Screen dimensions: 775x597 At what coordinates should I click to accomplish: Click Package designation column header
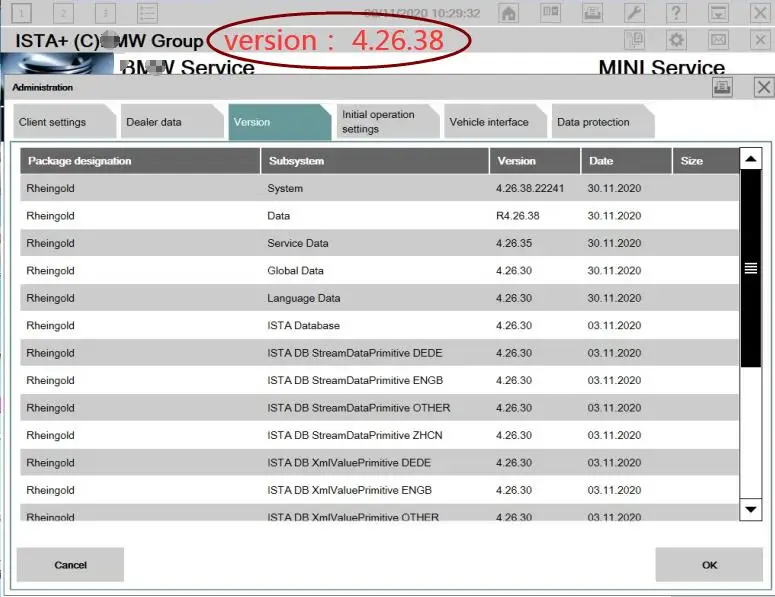(x=140, y=161)
